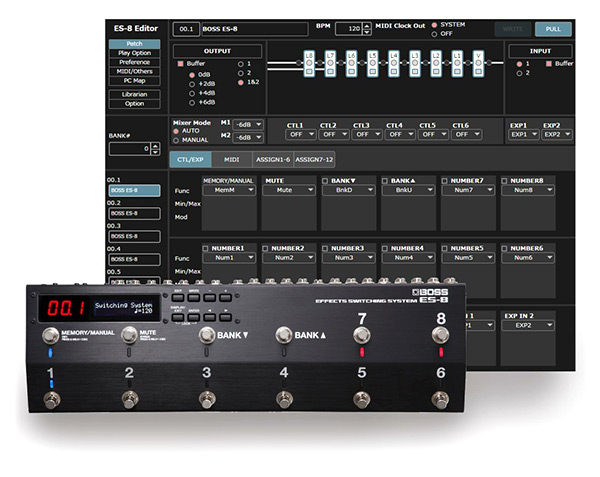Set MIDI Clock Out to OFF

434,34
